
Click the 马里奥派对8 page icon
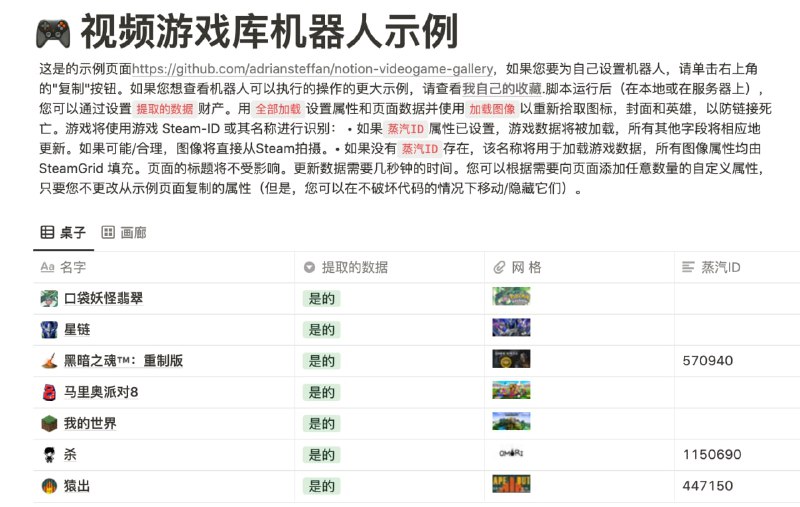(x=49, y=392)
